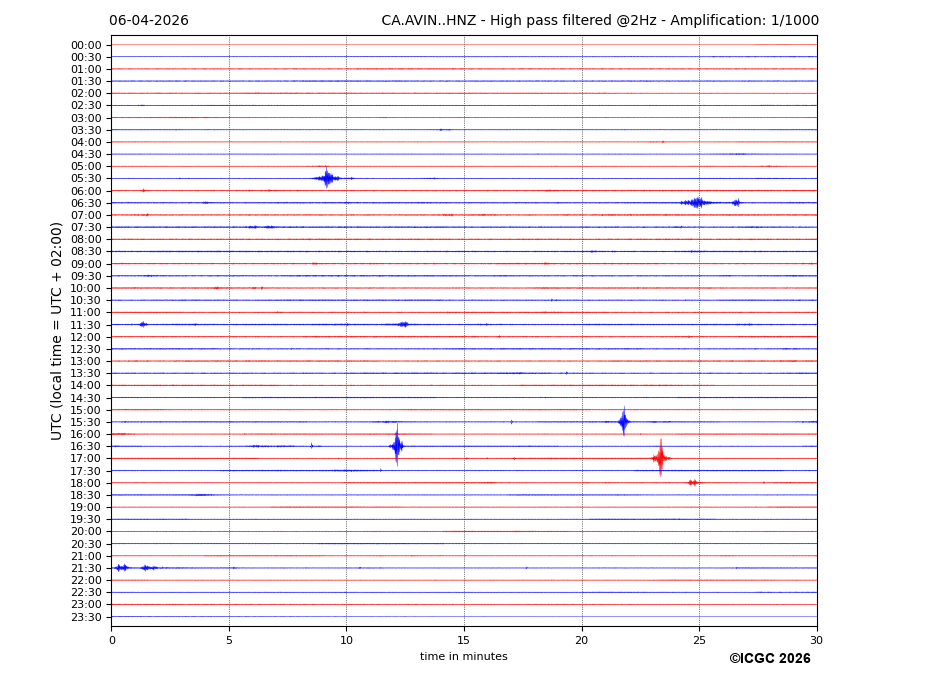Click the small red event on the 18:00 trace
This screenshot has width=927, height=696.
point(692,483)
